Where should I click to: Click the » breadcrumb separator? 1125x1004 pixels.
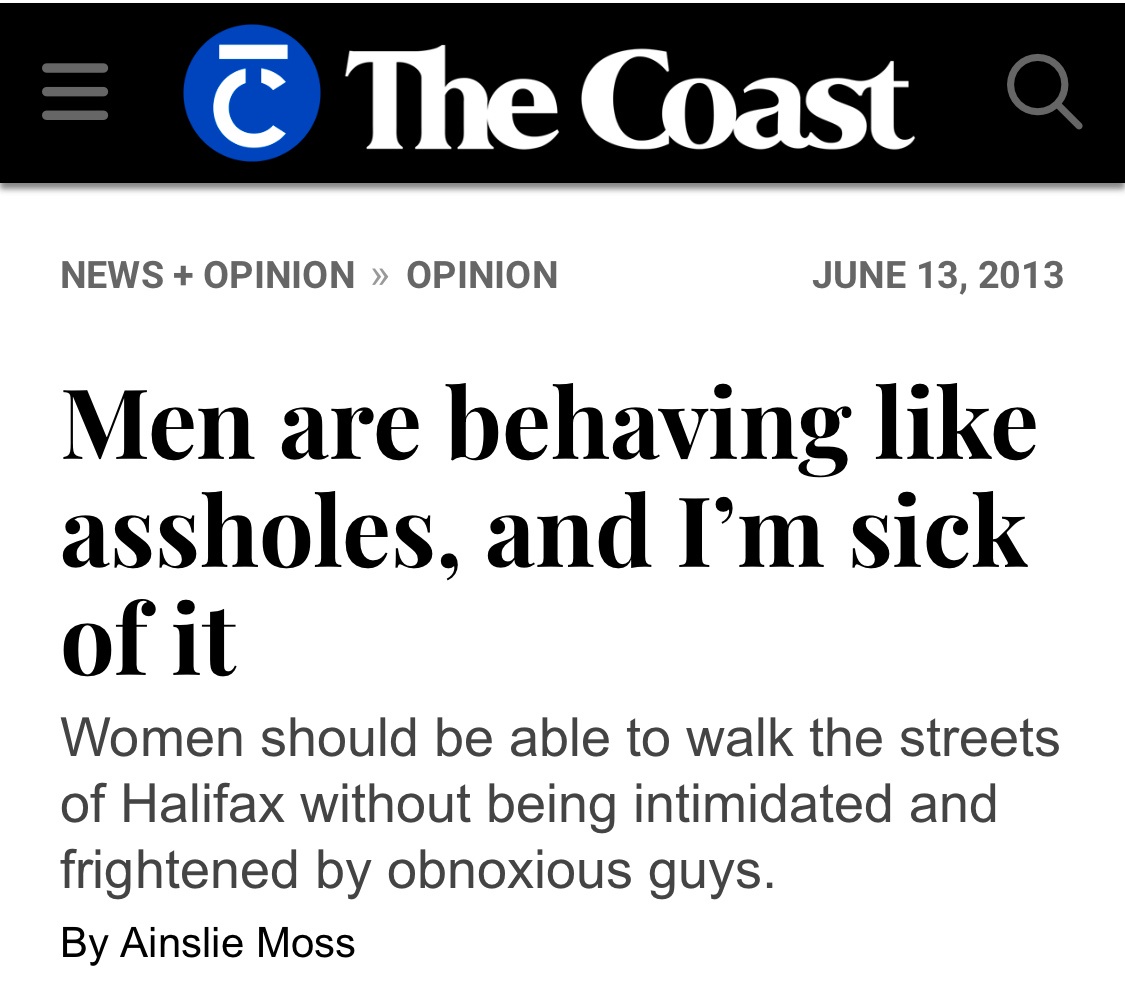click(380, 276)
